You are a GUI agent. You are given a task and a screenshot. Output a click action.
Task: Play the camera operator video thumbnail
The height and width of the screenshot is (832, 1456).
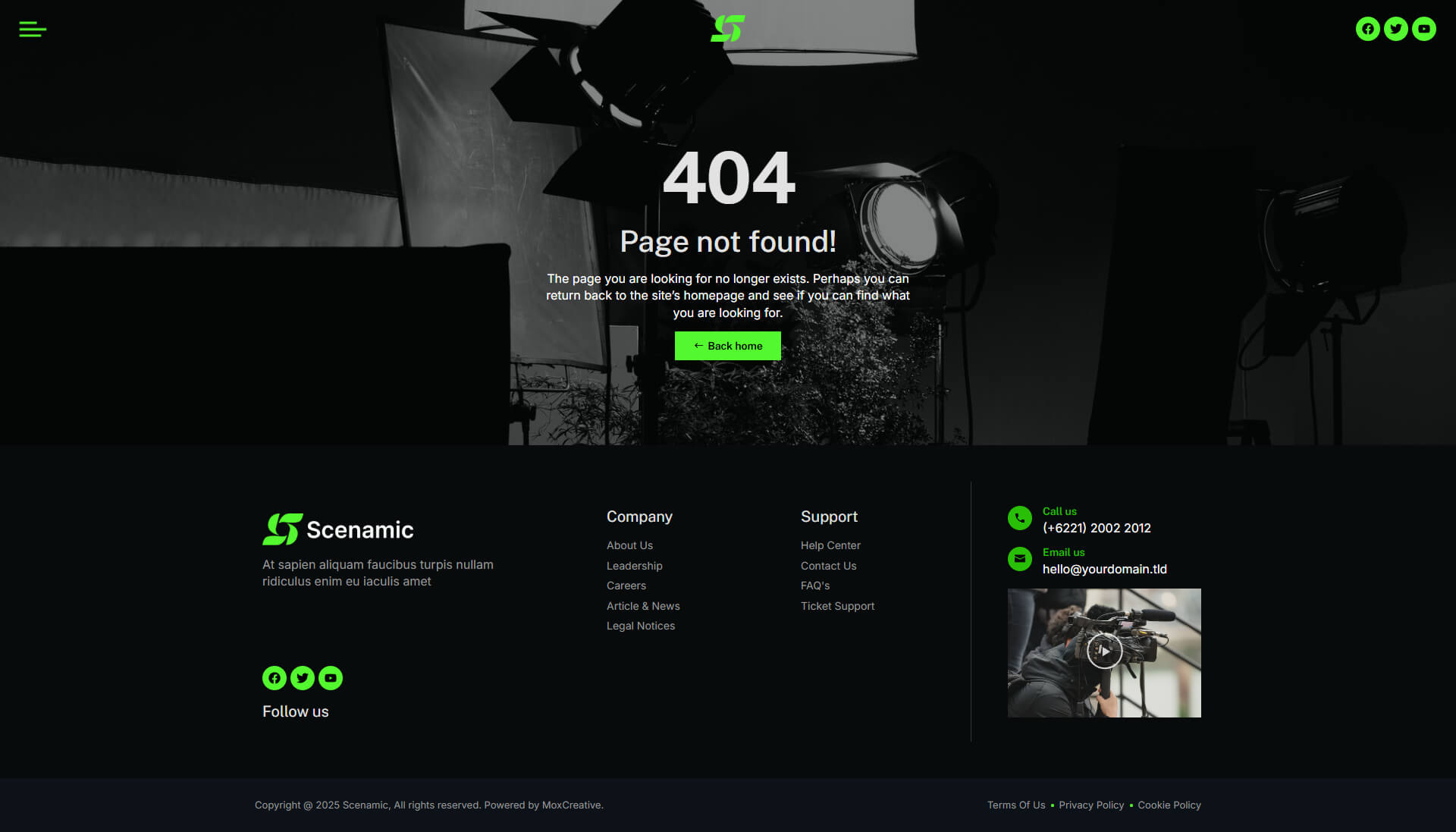(x=1104, y=652)
